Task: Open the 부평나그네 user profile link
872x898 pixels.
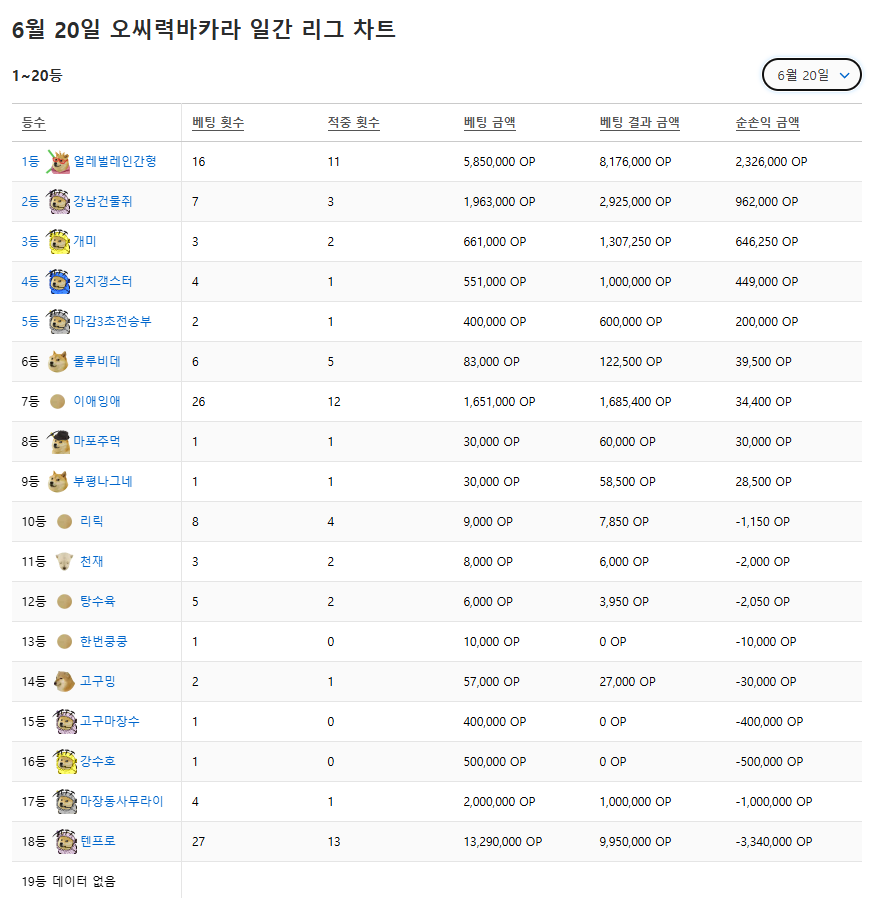Action: (103, 482)
